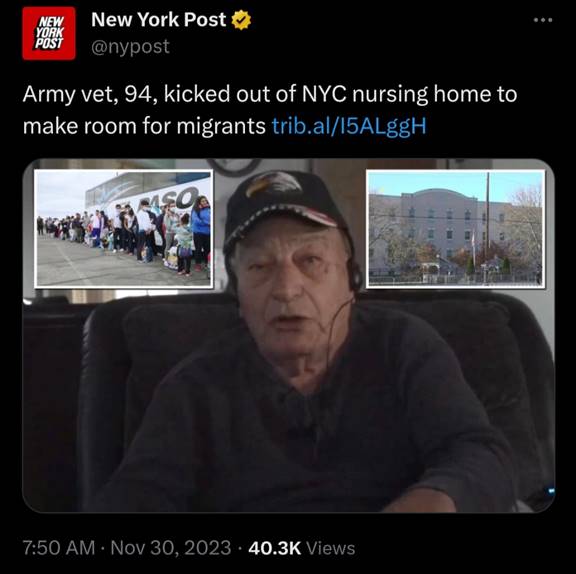Screen dimensions: 576x574
Task: Open the trib.al/I5ALggH link
Action: tap(349, 126)
